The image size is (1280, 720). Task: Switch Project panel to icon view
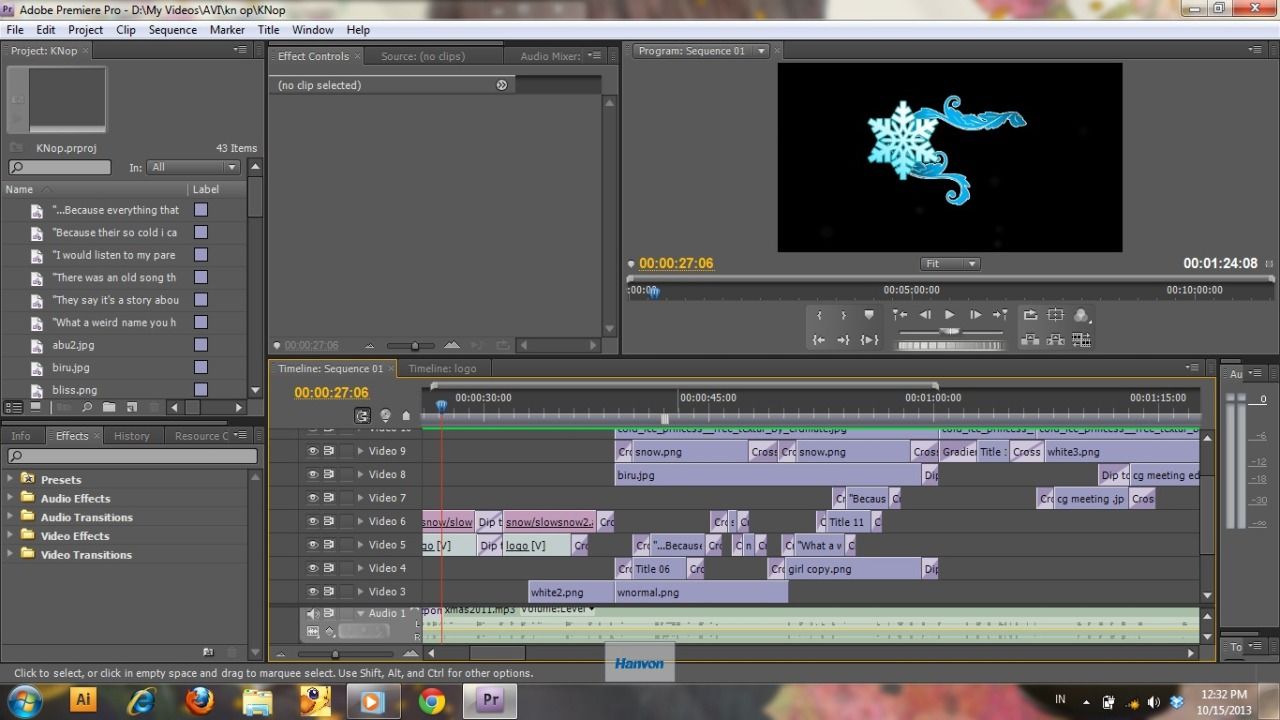click(36, 408)
